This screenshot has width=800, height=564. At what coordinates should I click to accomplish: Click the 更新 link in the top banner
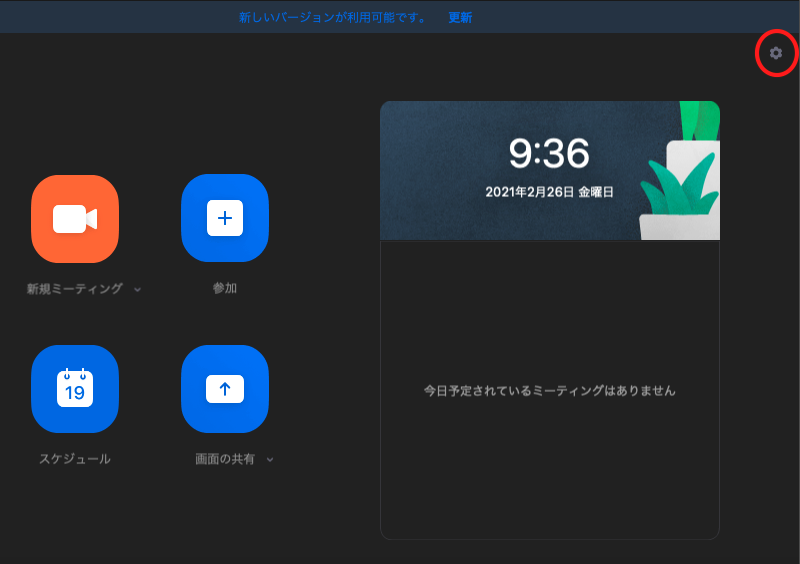460,17
